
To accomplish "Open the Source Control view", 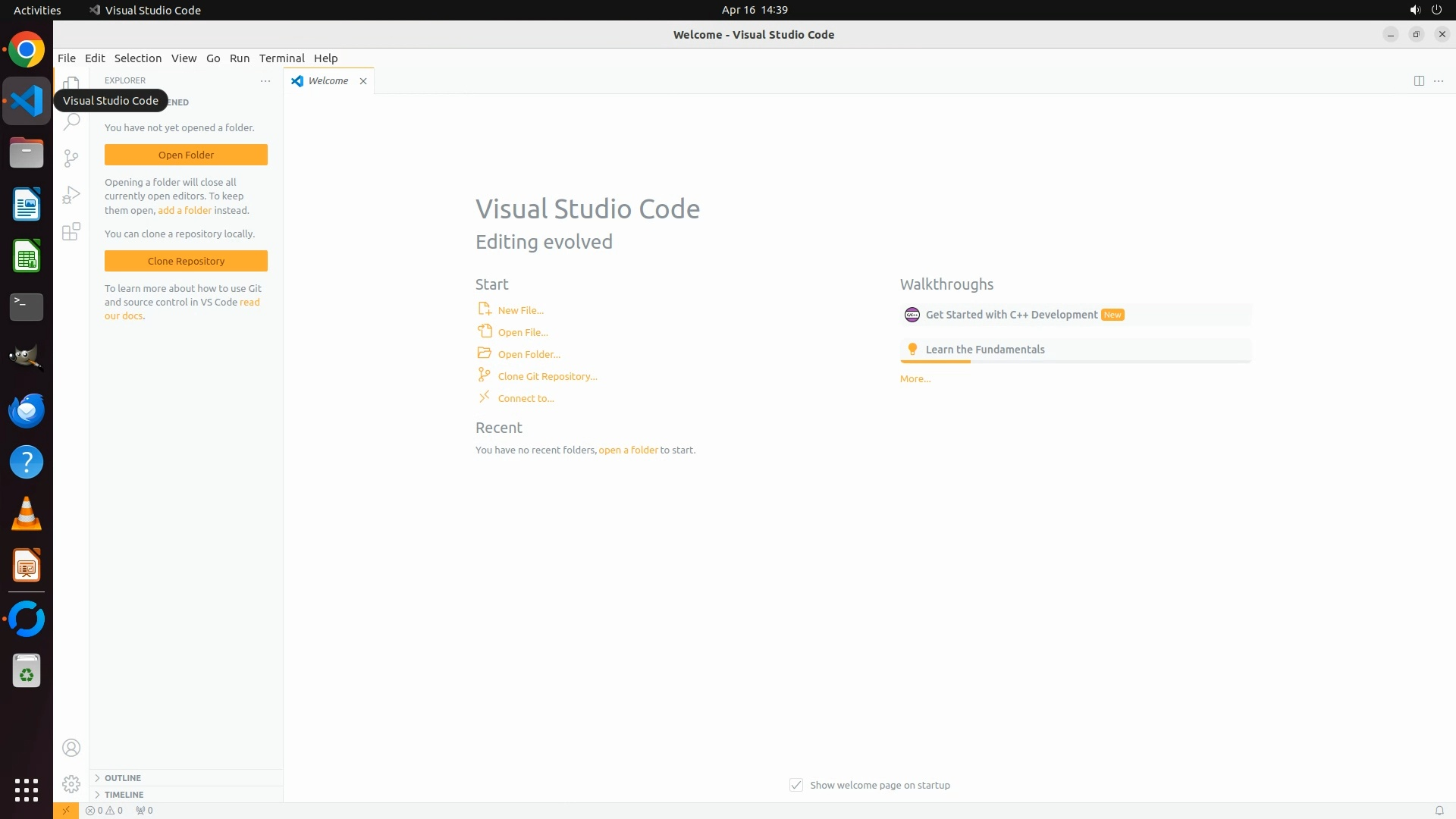I will click(x=71, y=158).
